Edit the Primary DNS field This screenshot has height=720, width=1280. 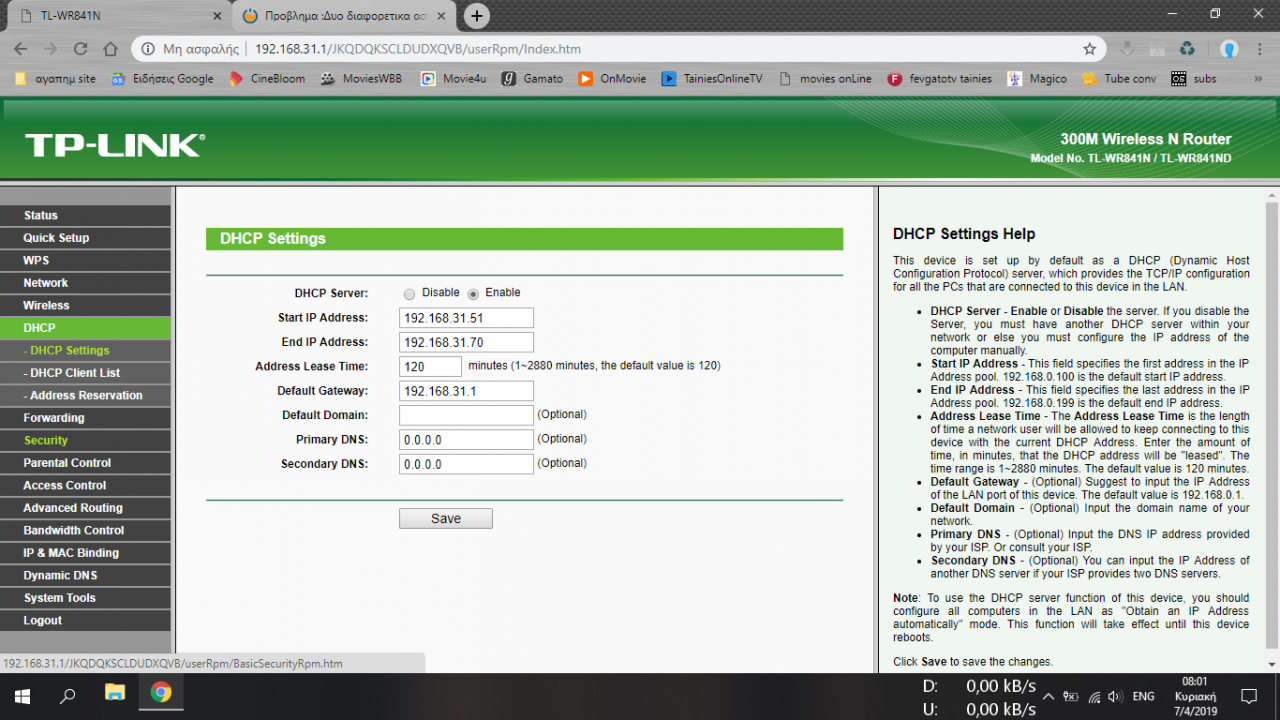pos(466,440)
